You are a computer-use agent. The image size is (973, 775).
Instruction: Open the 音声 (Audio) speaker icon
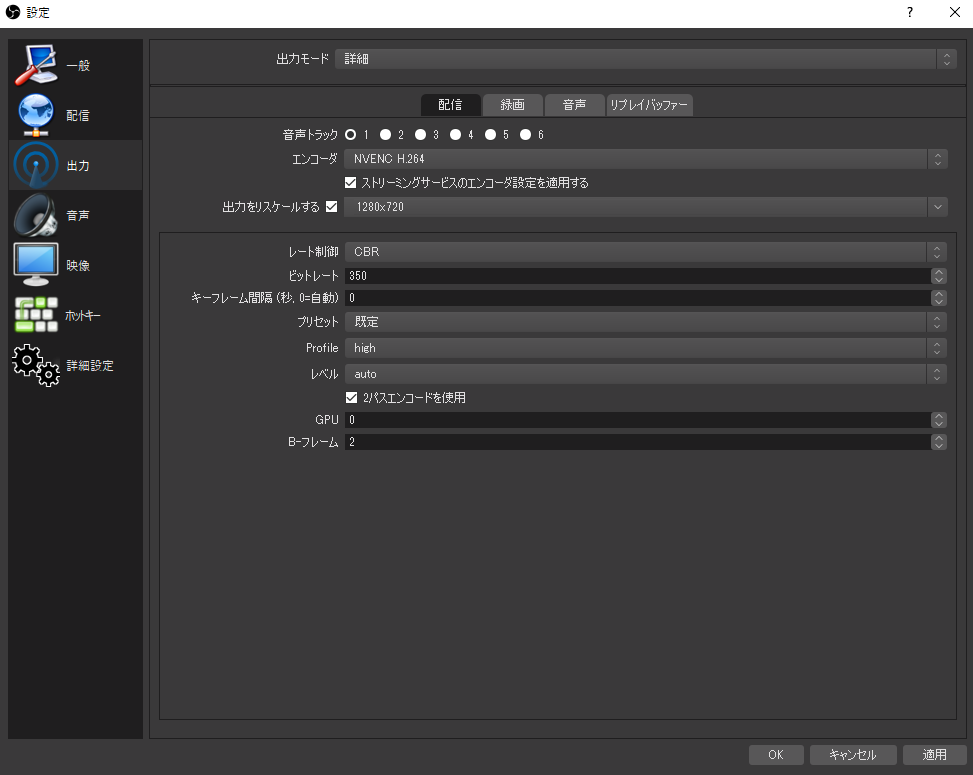pos(36,215)
